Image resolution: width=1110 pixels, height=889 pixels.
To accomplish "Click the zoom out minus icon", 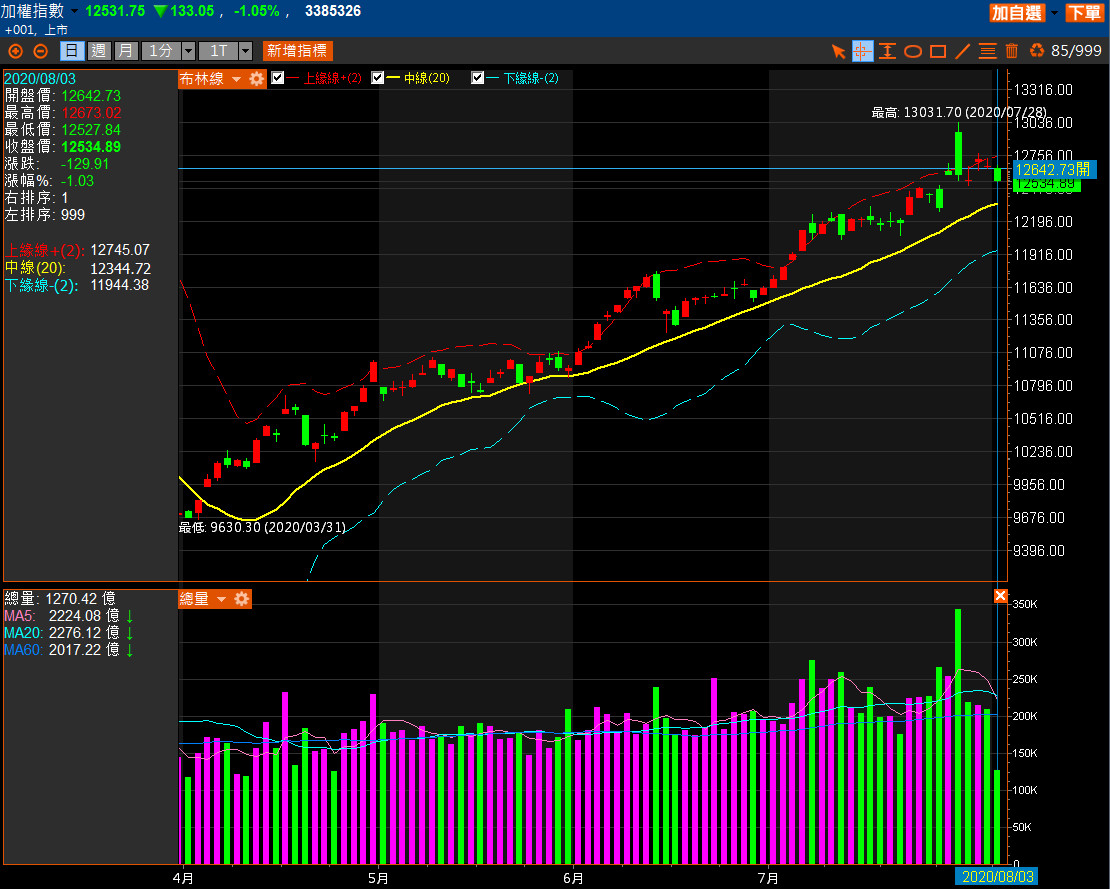I will pyautogui.click(x=40, y=51).
